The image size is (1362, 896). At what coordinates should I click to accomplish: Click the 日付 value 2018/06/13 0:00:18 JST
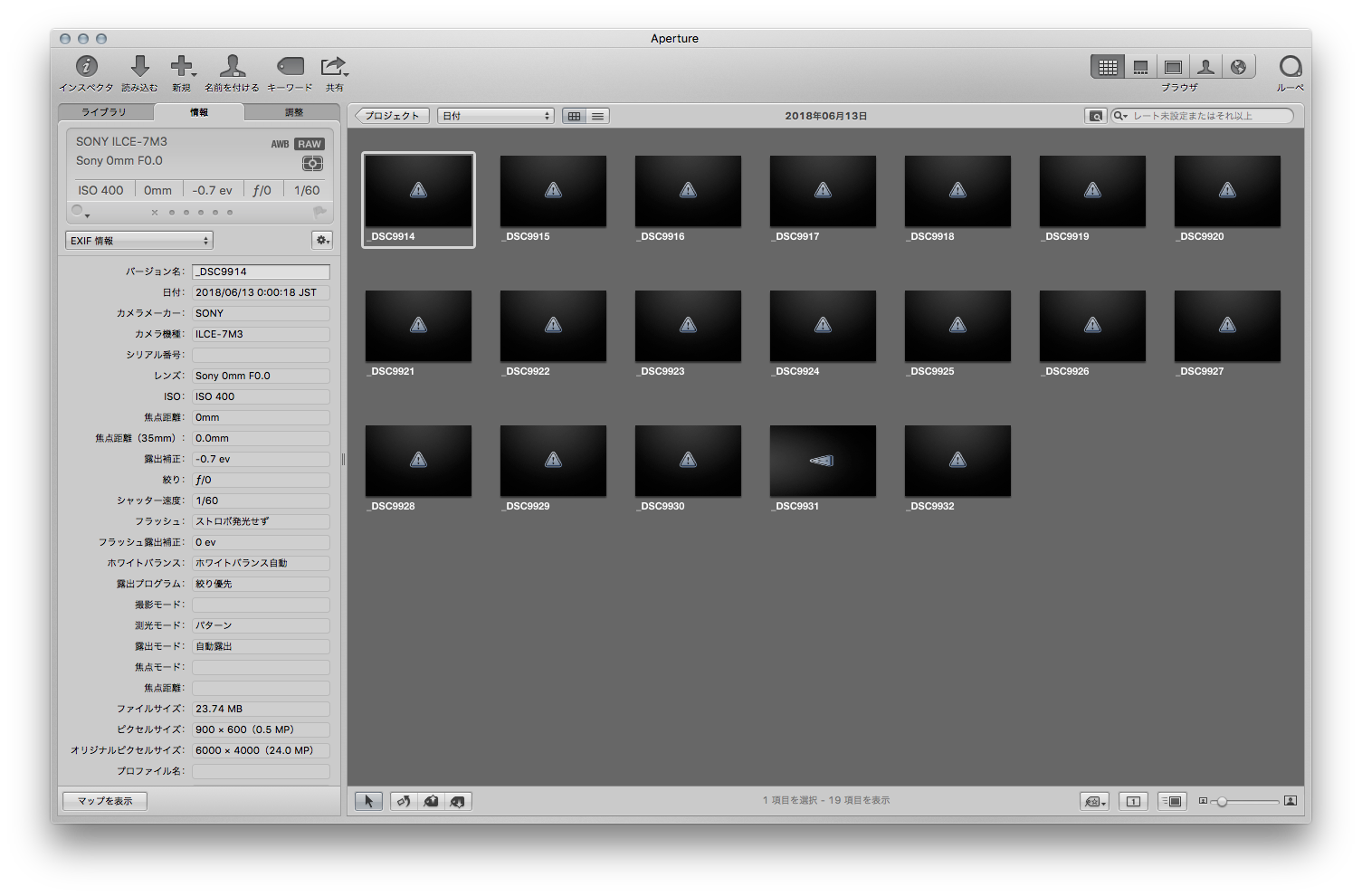pyautogui.click(x=261, y=292)
